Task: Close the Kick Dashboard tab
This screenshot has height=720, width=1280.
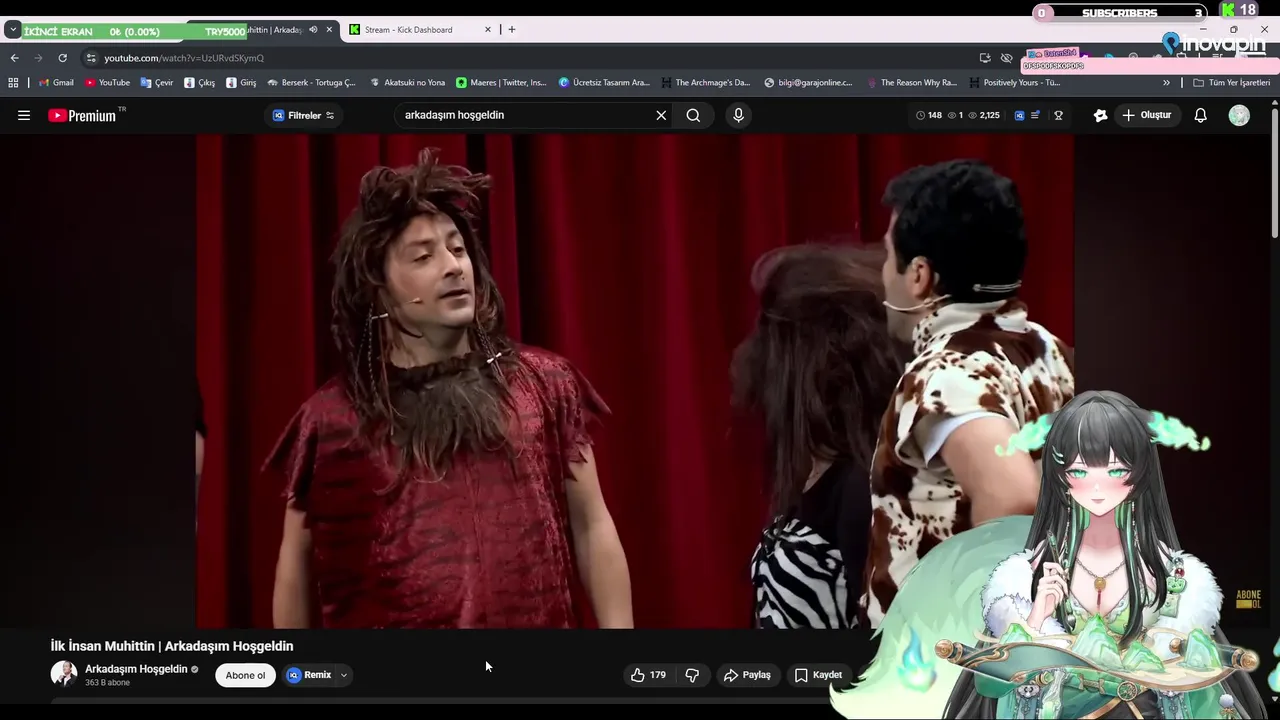Action: pyautogui.click(x=488, y=30)
